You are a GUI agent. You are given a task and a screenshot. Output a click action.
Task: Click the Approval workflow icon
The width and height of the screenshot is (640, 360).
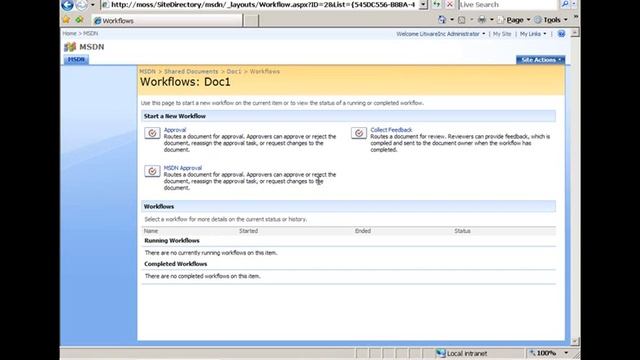[x=152, y=133]
